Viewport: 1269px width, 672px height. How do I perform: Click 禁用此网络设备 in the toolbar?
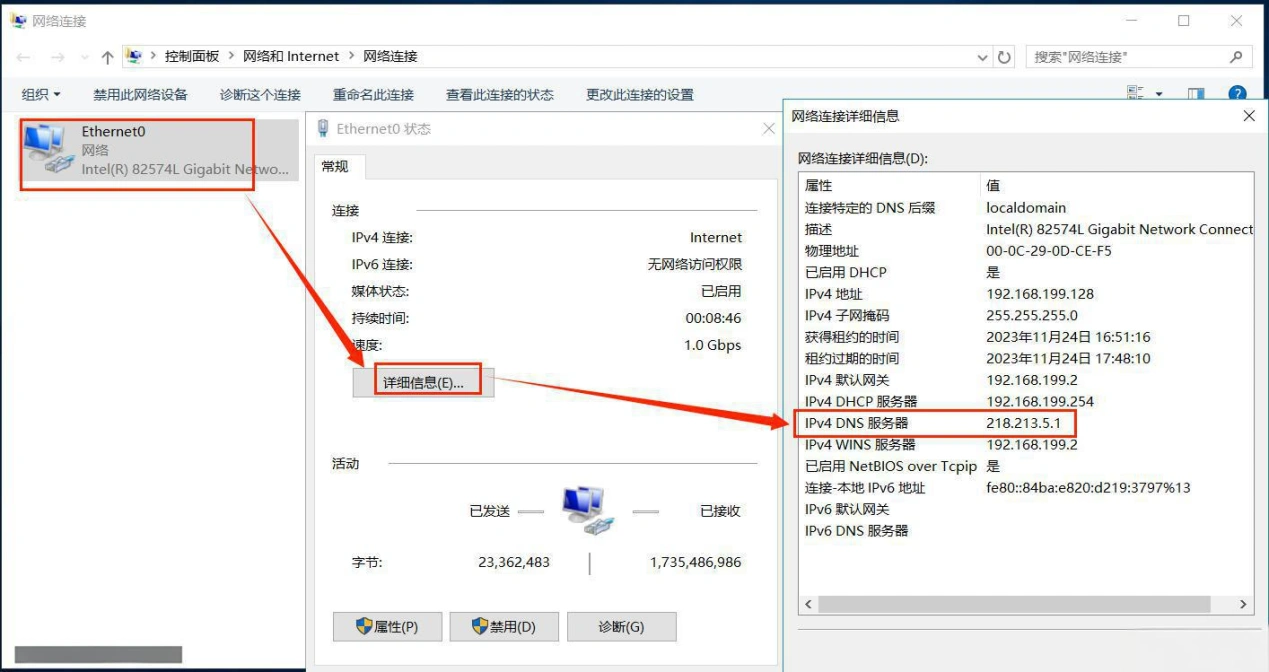coord(140,95)
